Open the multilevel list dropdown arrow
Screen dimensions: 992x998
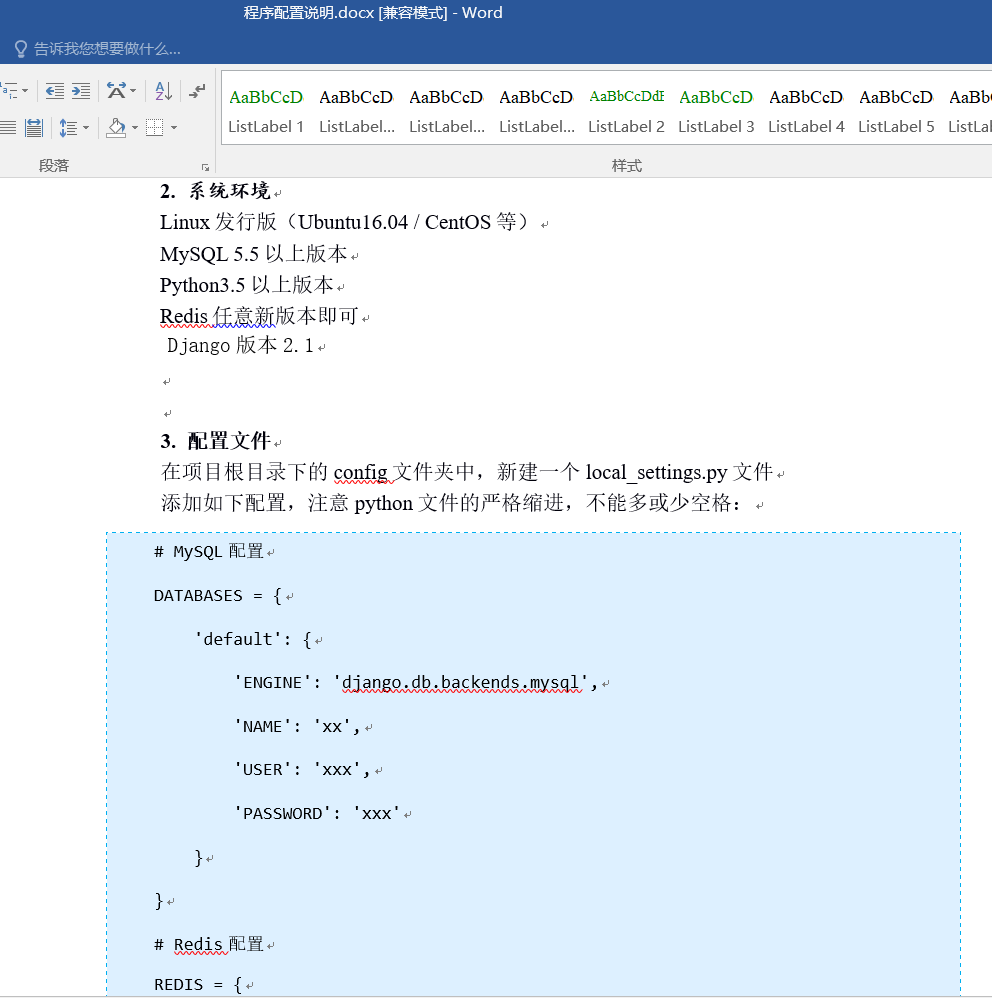point(25,91)
